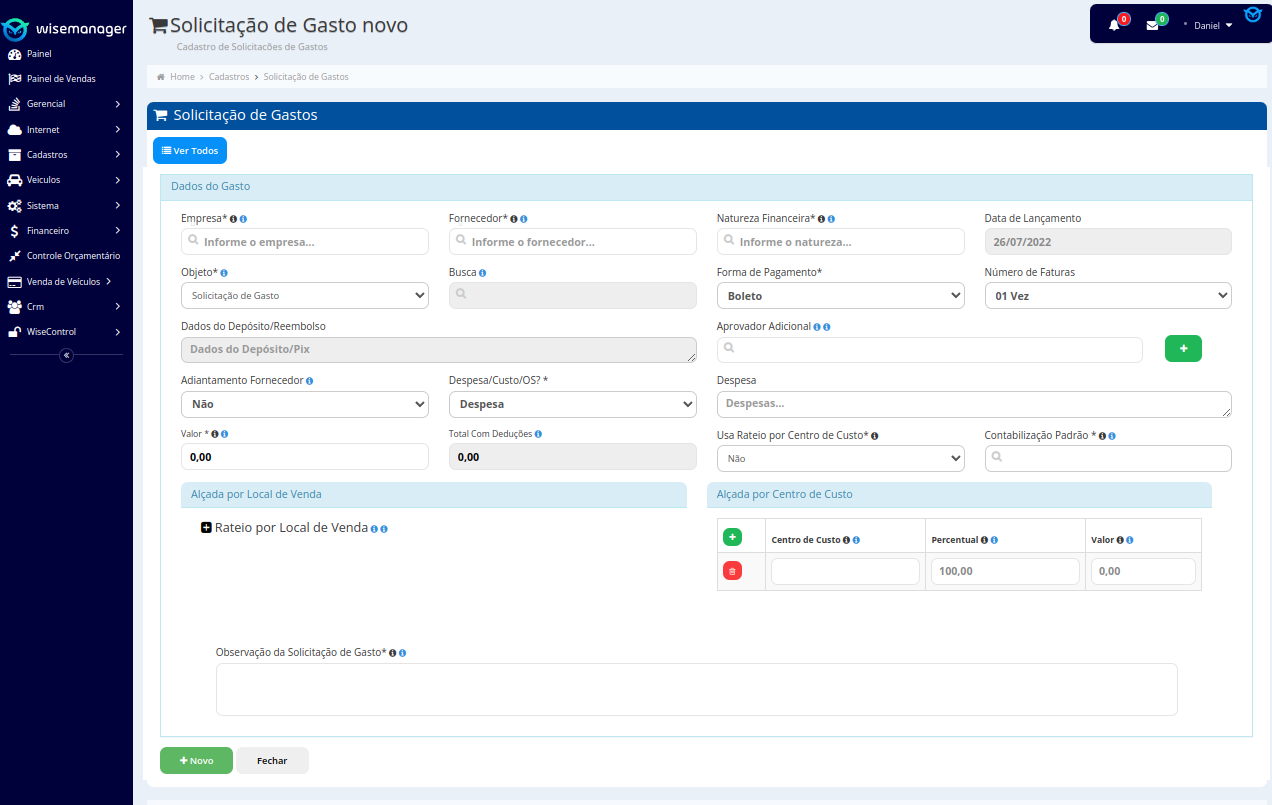Click the notifications bell icon
Viewport: 1272px width, 805px height.
click(1114, 25)
